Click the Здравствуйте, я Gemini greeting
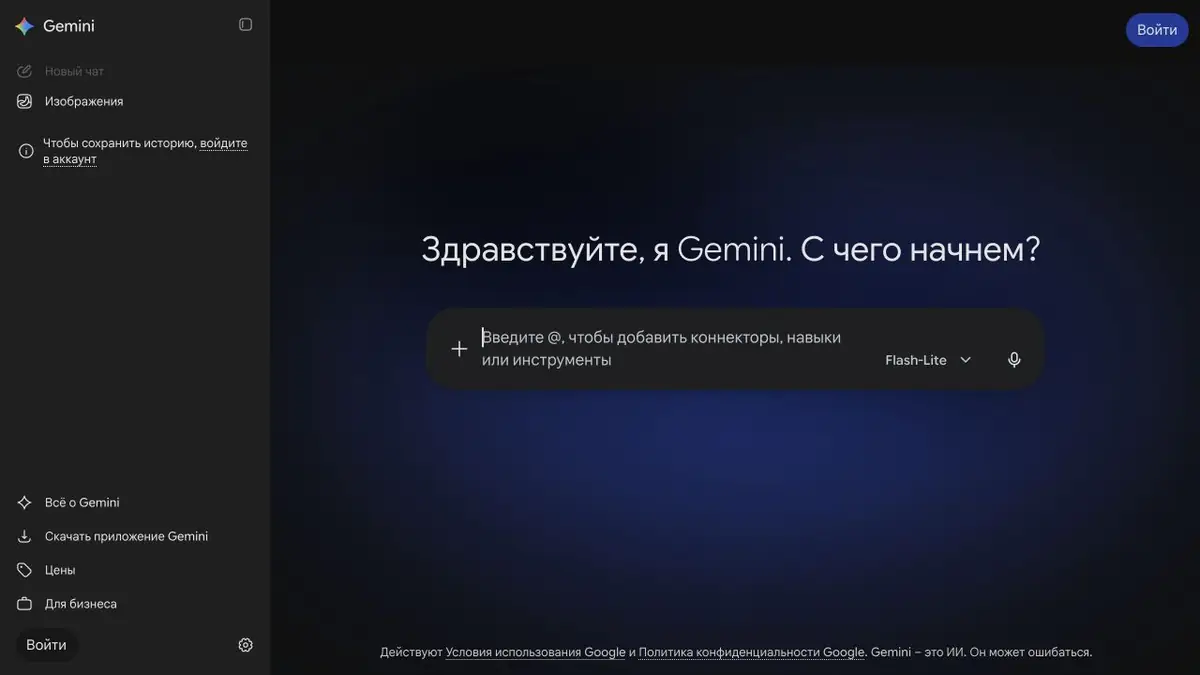Viewport: 1200px width, 675px height. (x=731, y=249)
